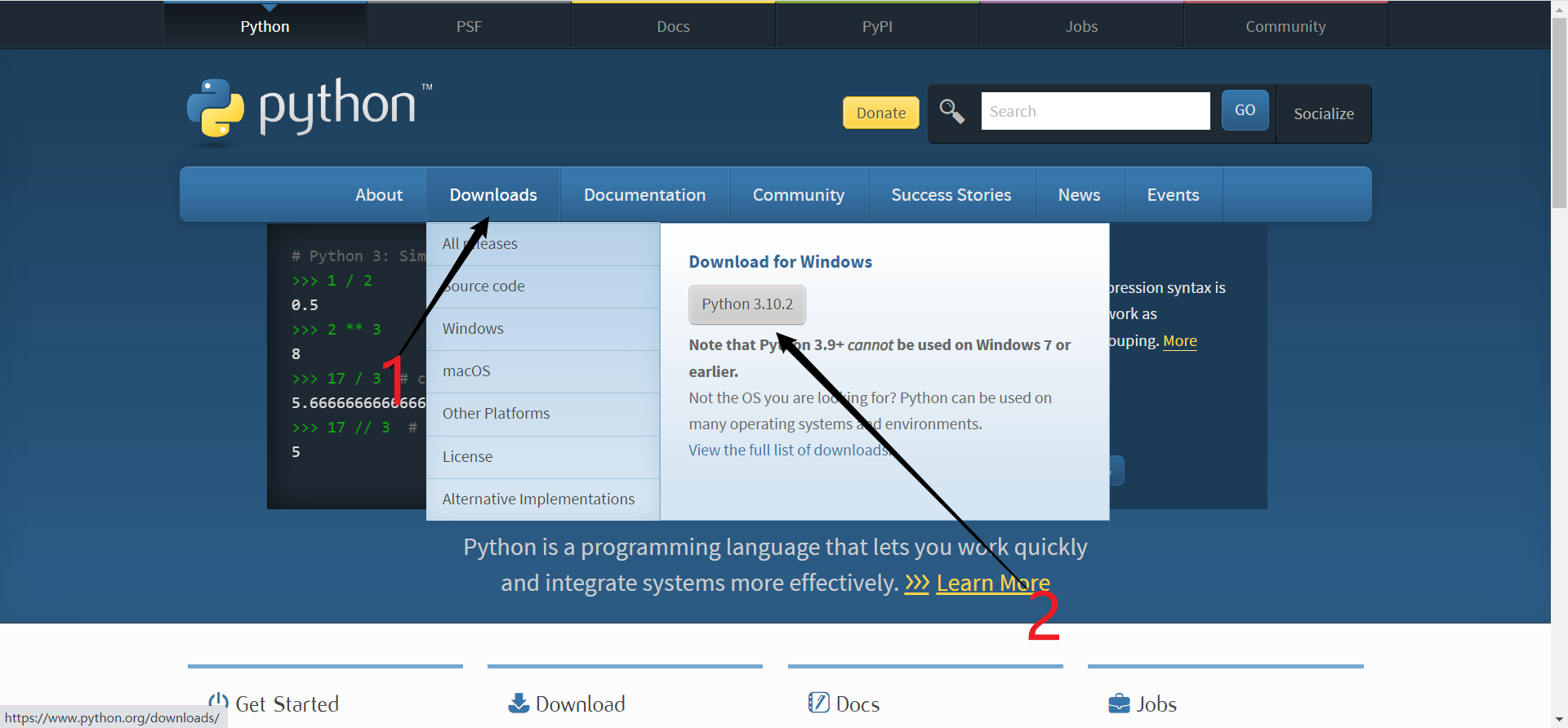Open the PSF top tab
The width and height of the screenshot is (1568, 728).
469,26
